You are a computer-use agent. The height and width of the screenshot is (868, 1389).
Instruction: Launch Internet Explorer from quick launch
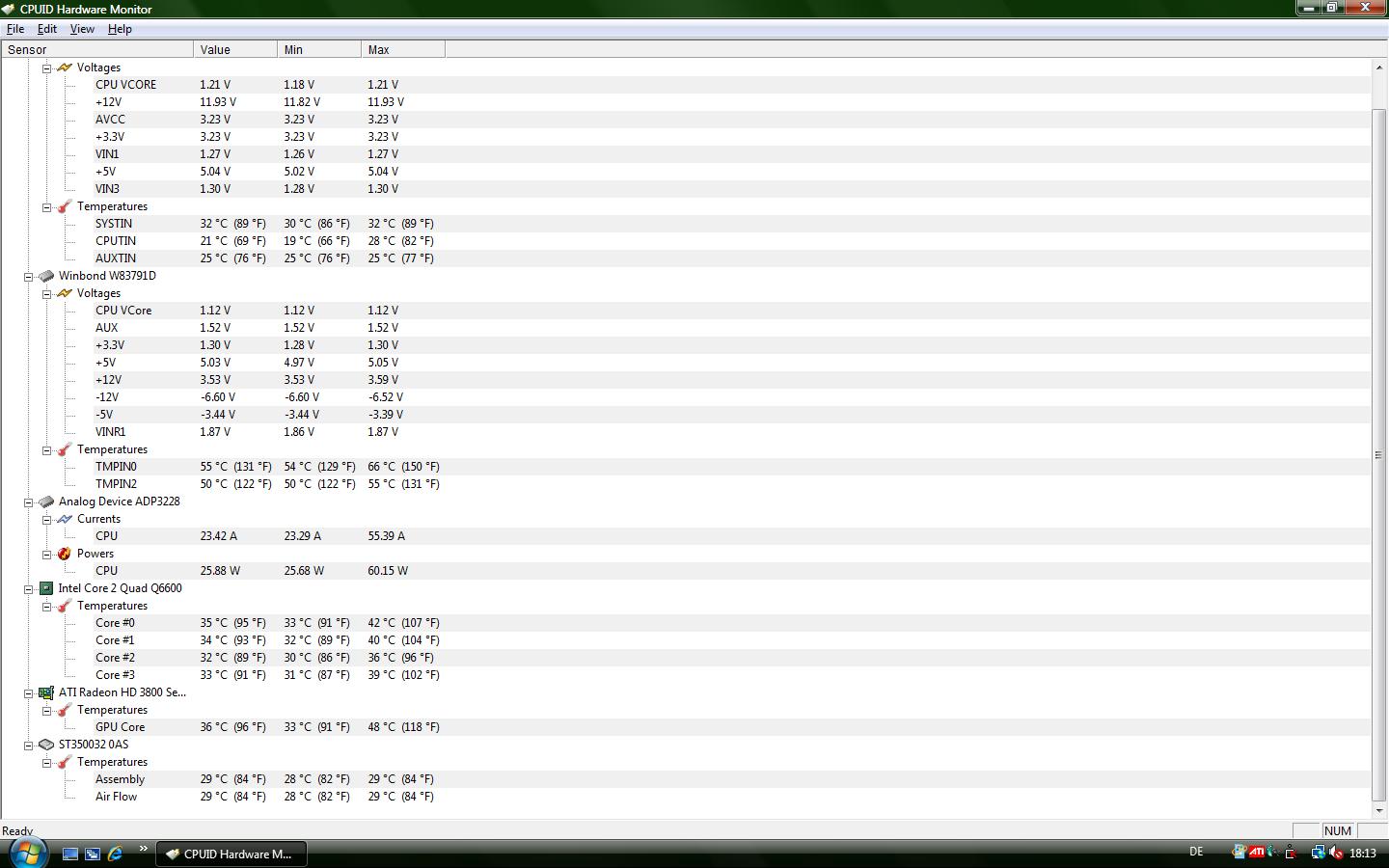click(115, 854)
